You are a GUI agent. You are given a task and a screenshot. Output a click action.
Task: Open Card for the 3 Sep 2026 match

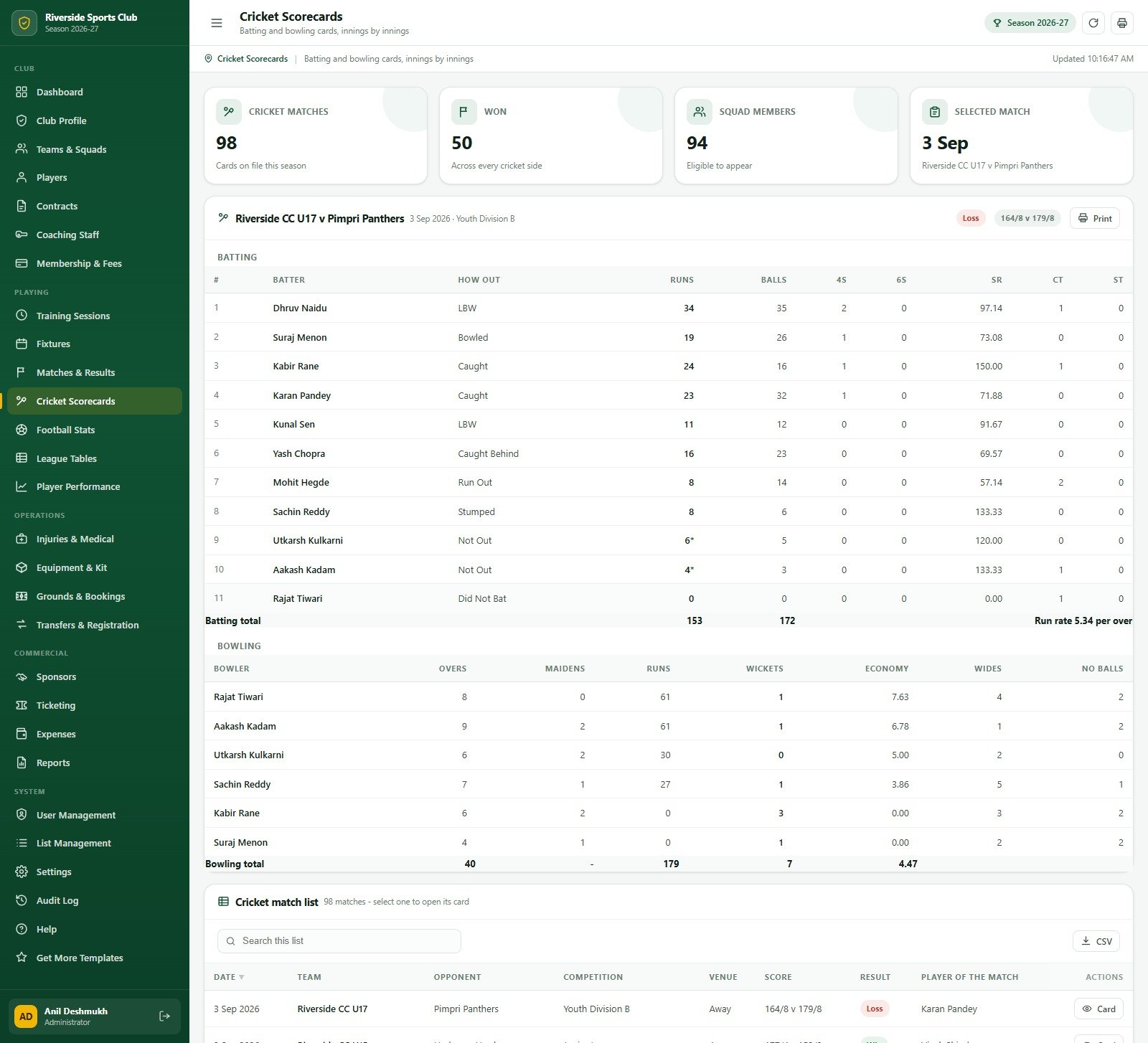coord(1099,1009)
